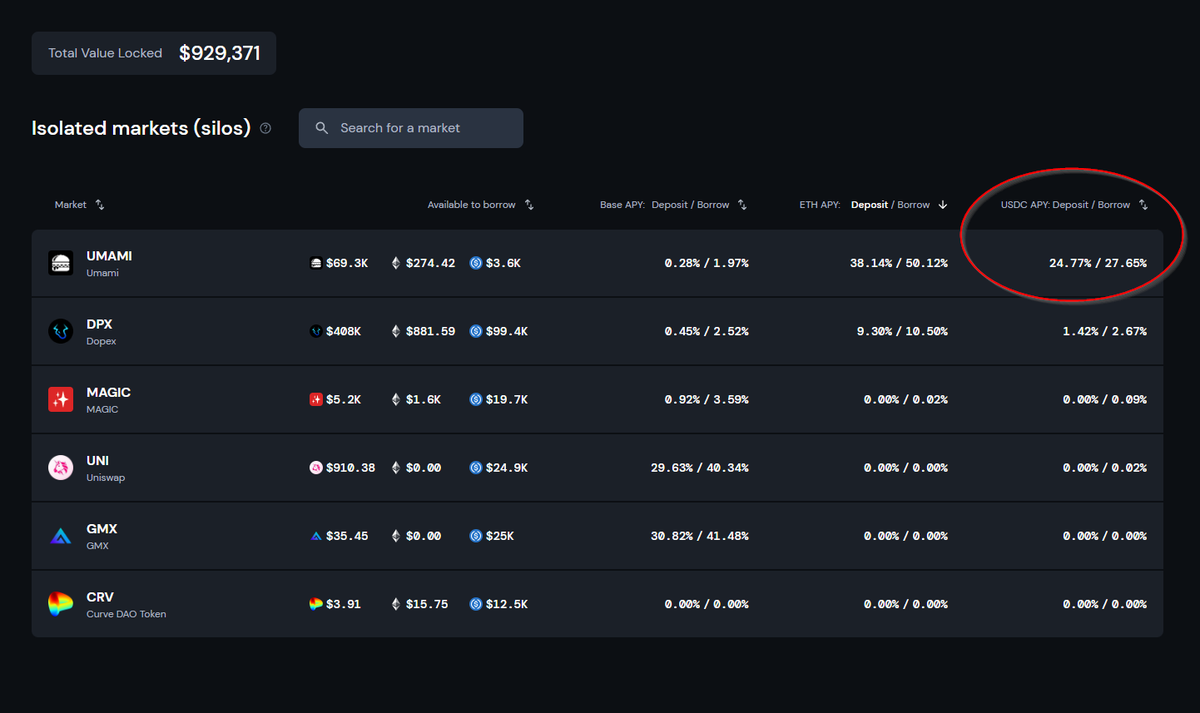Viewport: 1200px width, 713px height.
Task: Click the ETH icon next to $274.42
Action: (x=395, y=263)
